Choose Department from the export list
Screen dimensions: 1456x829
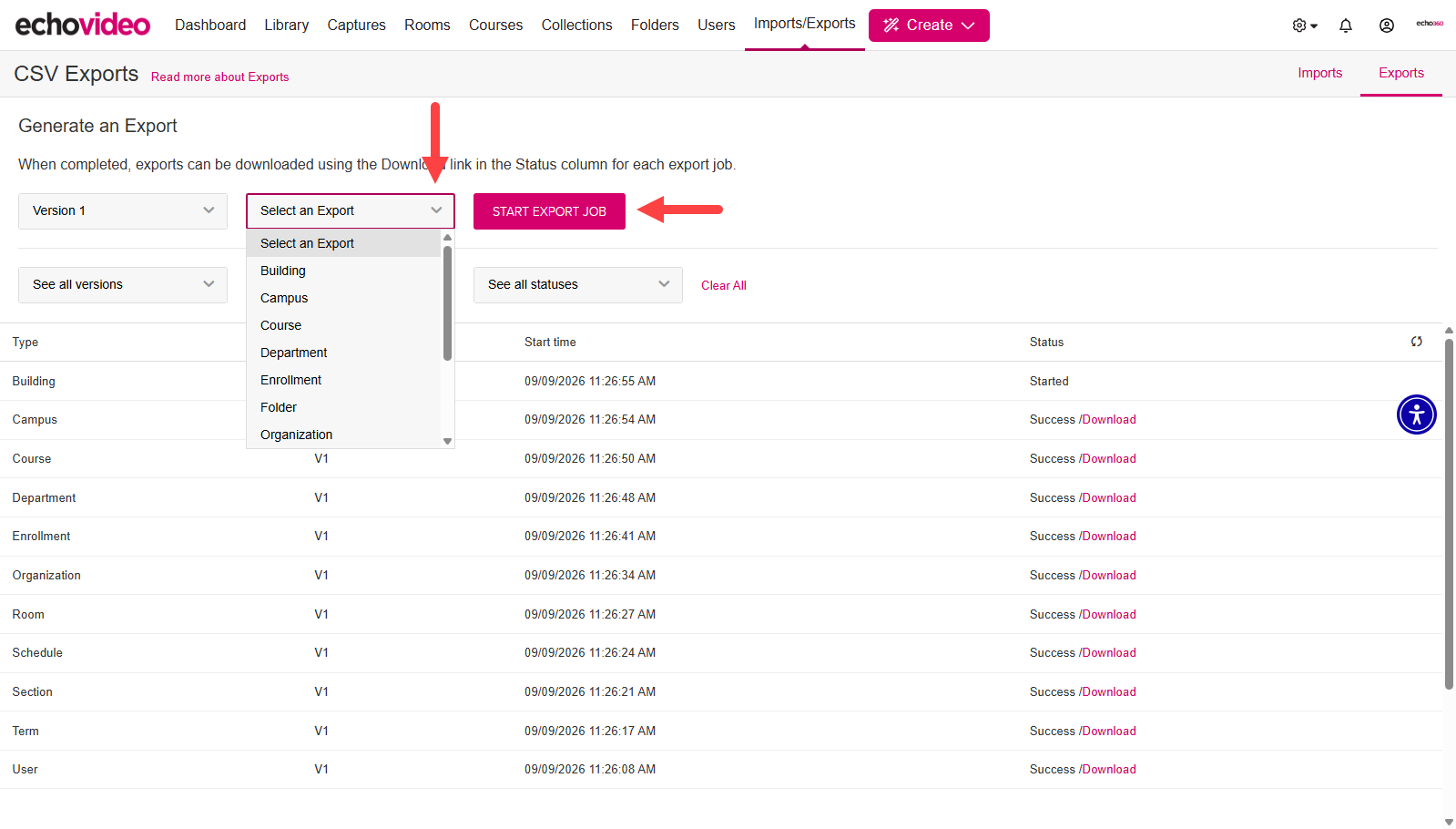[x=344, y=353]
